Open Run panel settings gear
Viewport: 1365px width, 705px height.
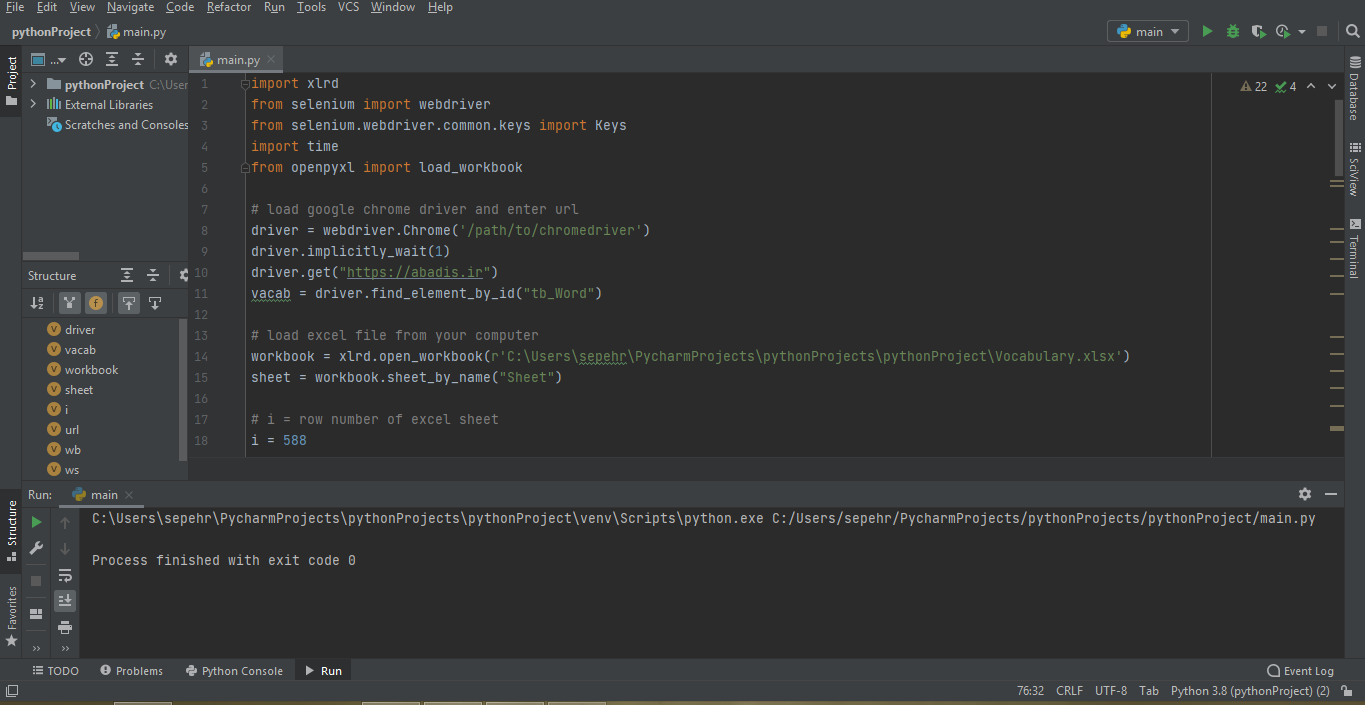tap(1305, 494)
